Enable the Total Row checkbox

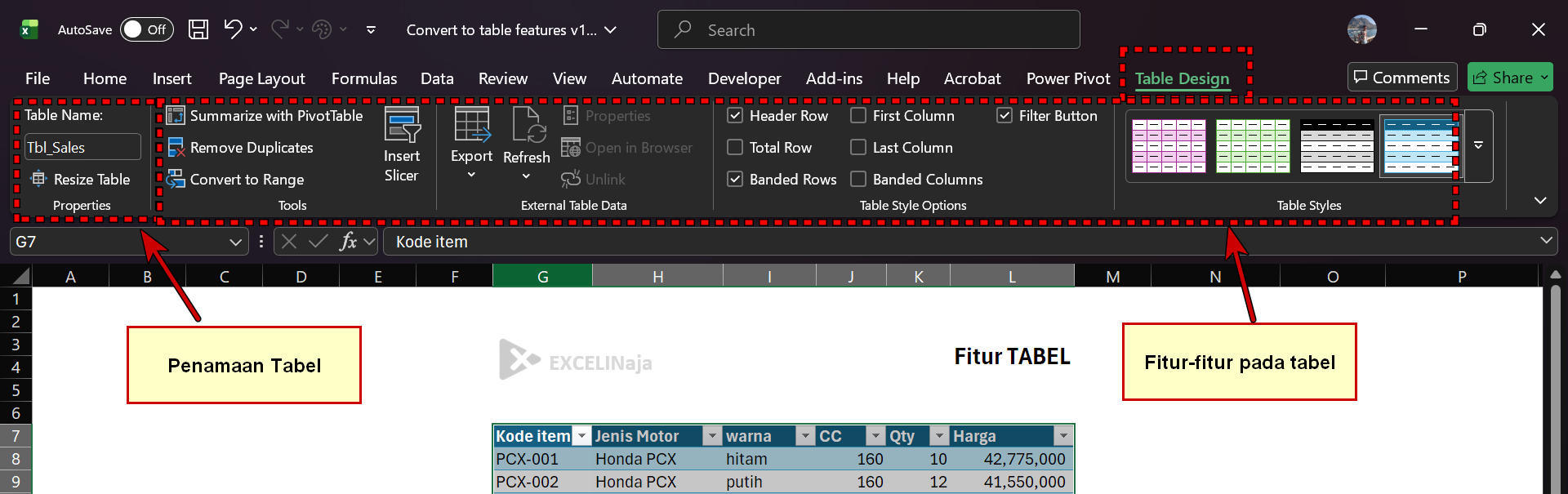click(735, 148)
